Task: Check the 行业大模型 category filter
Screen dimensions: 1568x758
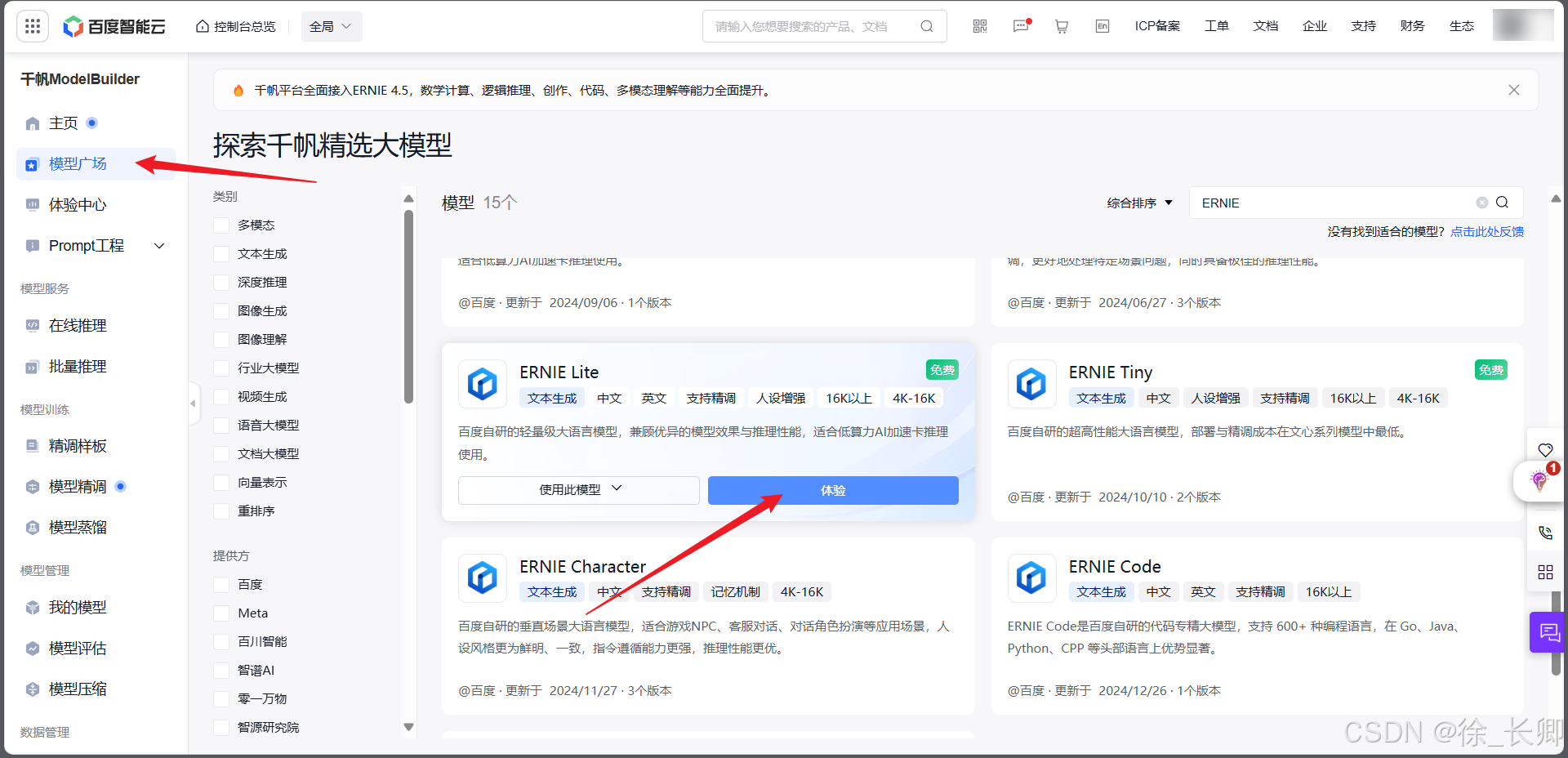Action: 221,368
